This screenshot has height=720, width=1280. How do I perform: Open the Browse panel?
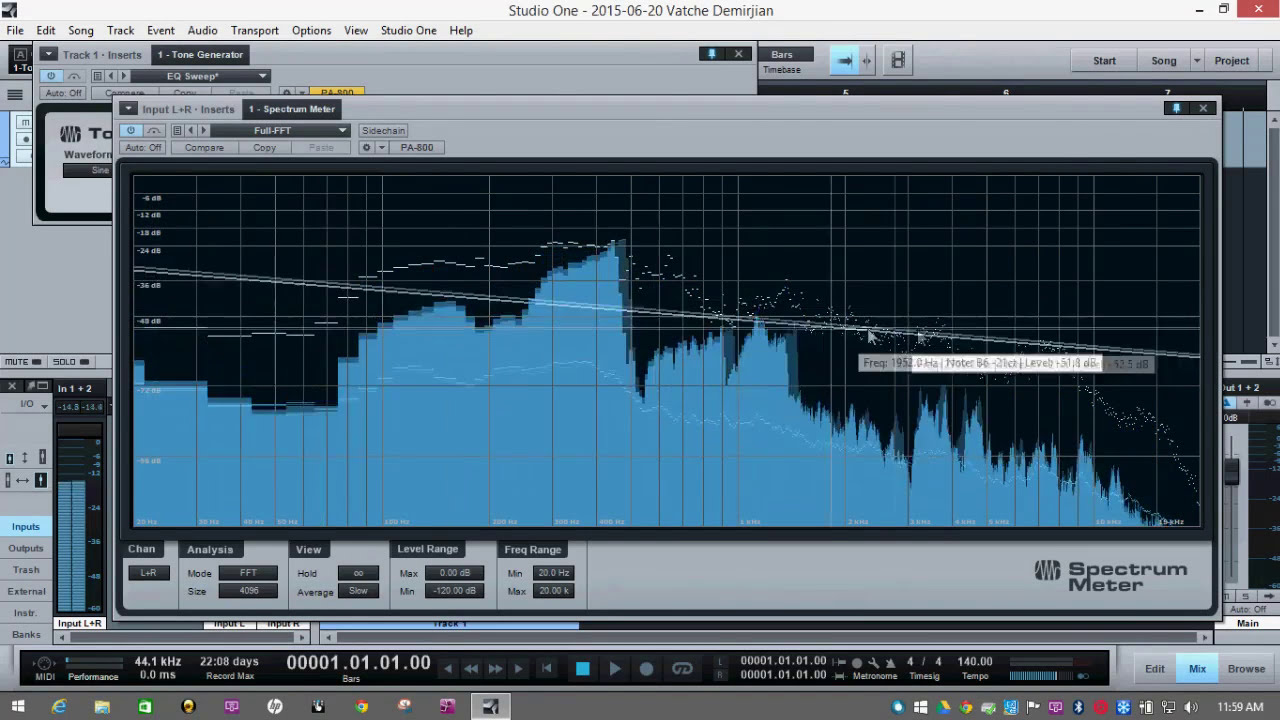1246,669
